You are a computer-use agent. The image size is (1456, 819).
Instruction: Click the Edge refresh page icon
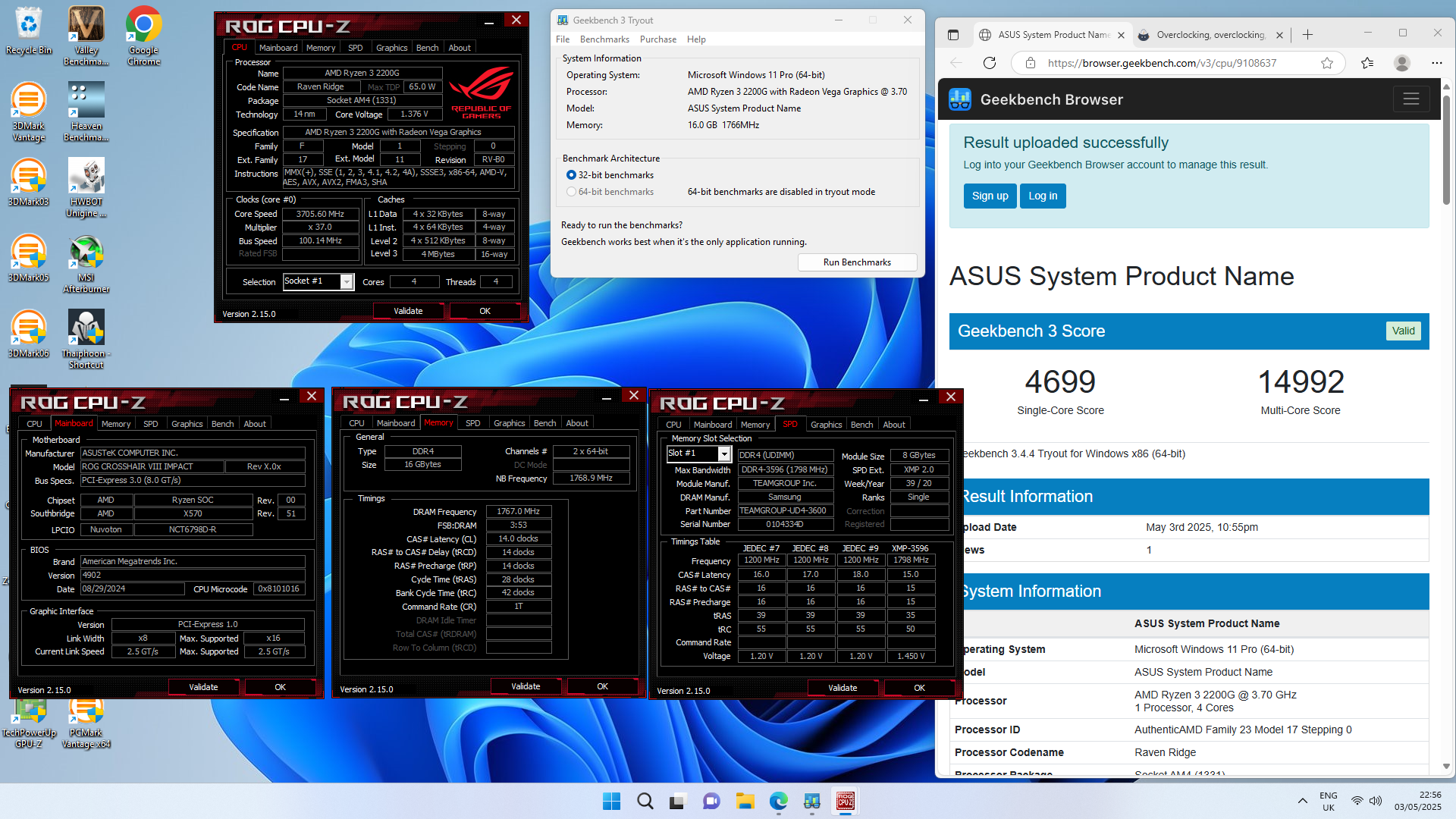click(x=989, y=63)
